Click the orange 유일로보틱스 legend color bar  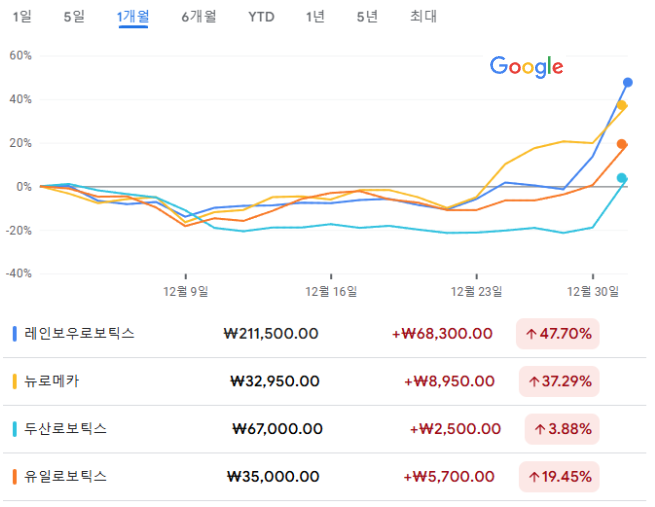point(15,477)
